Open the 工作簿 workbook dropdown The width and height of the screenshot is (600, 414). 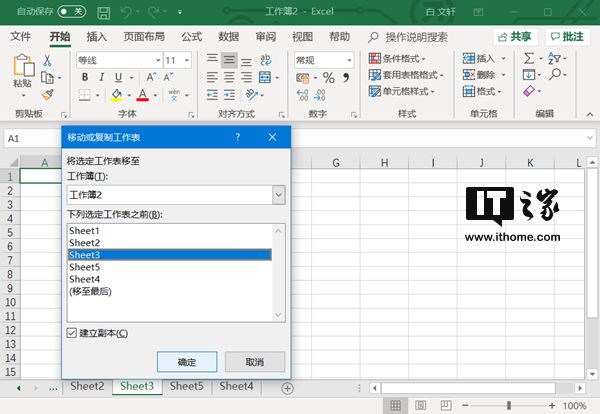(x=279, y=195)
